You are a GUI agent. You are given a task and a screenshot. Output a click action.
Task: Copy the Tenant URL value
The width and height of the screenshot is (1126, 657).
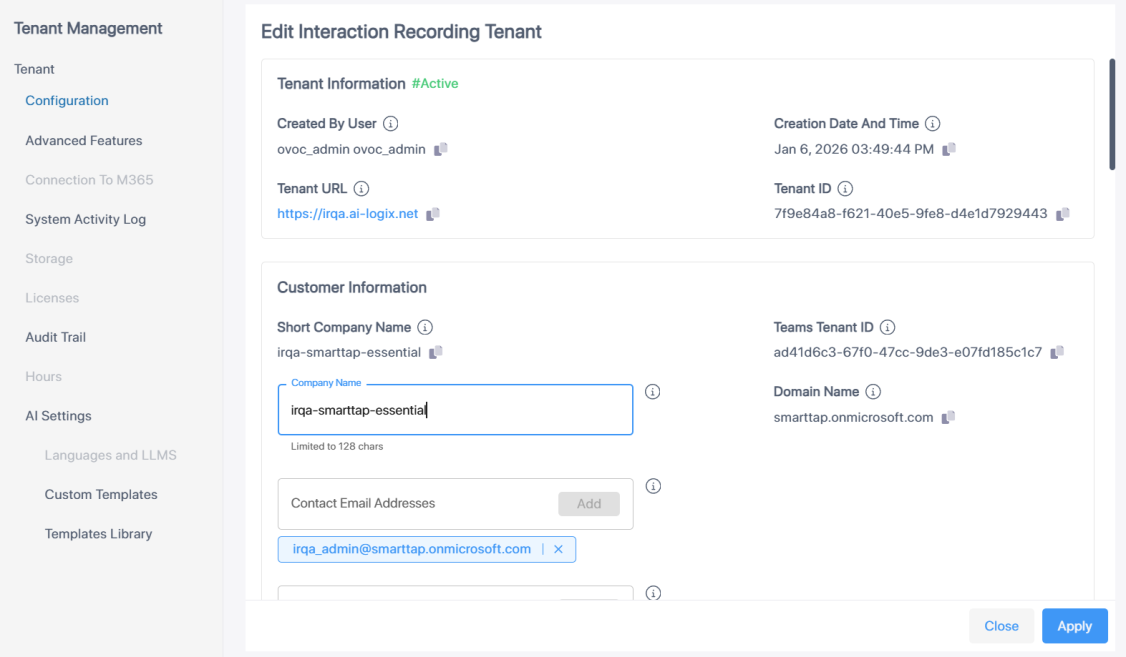tap(433, 214)
